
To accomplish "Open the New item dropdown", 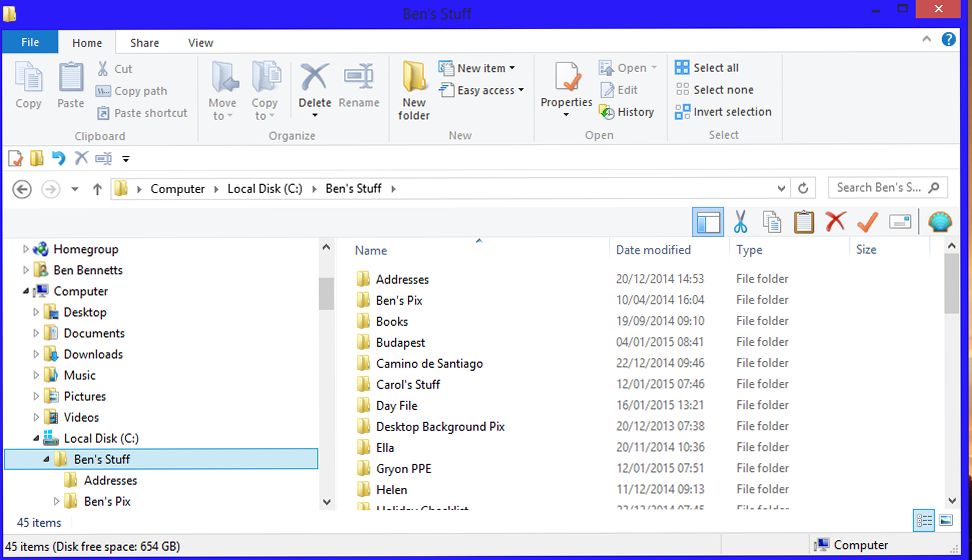I will pyautogui.click(x=486, y=68).
